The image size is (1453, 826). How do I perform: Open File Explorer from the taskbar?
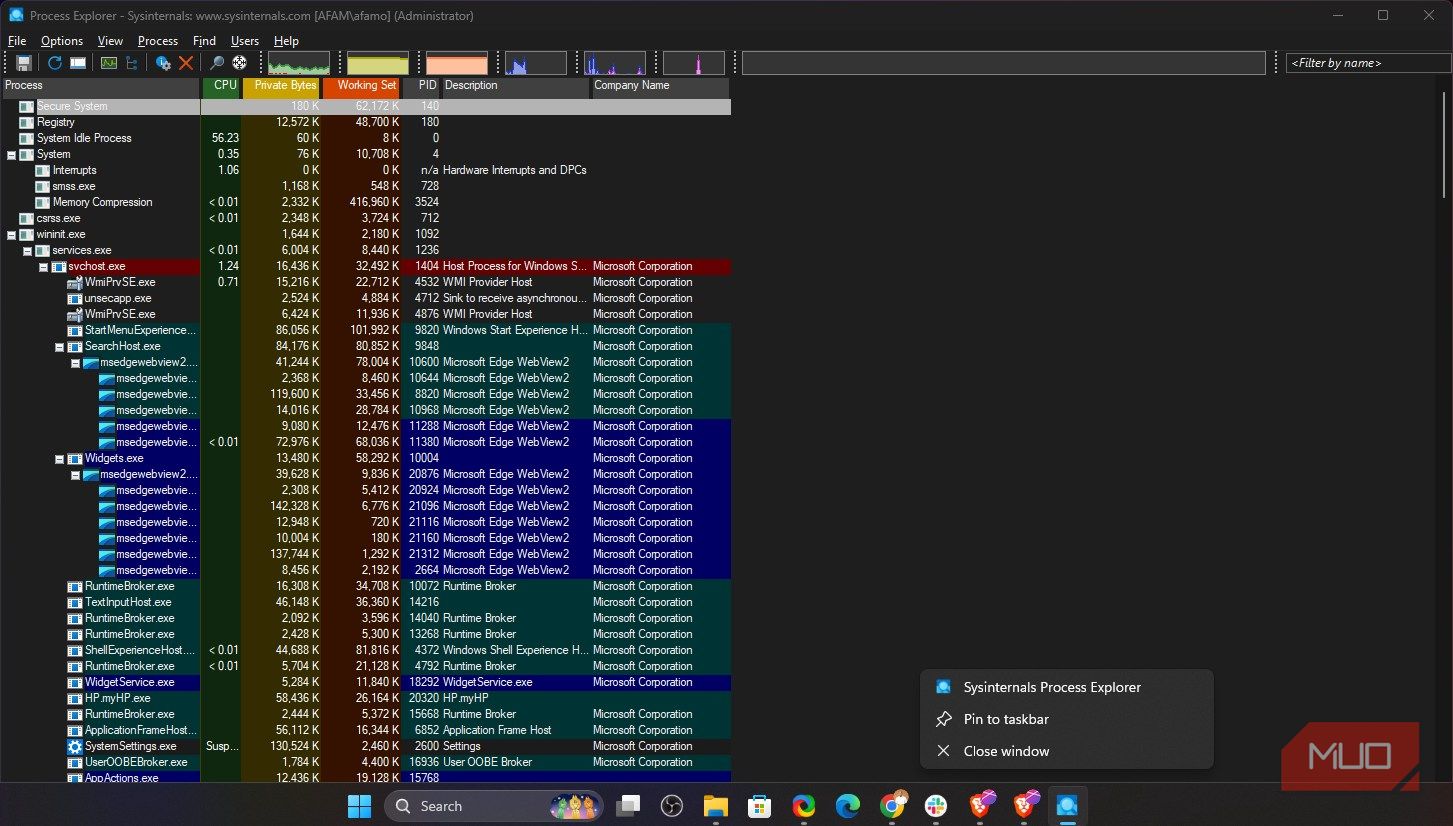point(716,806)
